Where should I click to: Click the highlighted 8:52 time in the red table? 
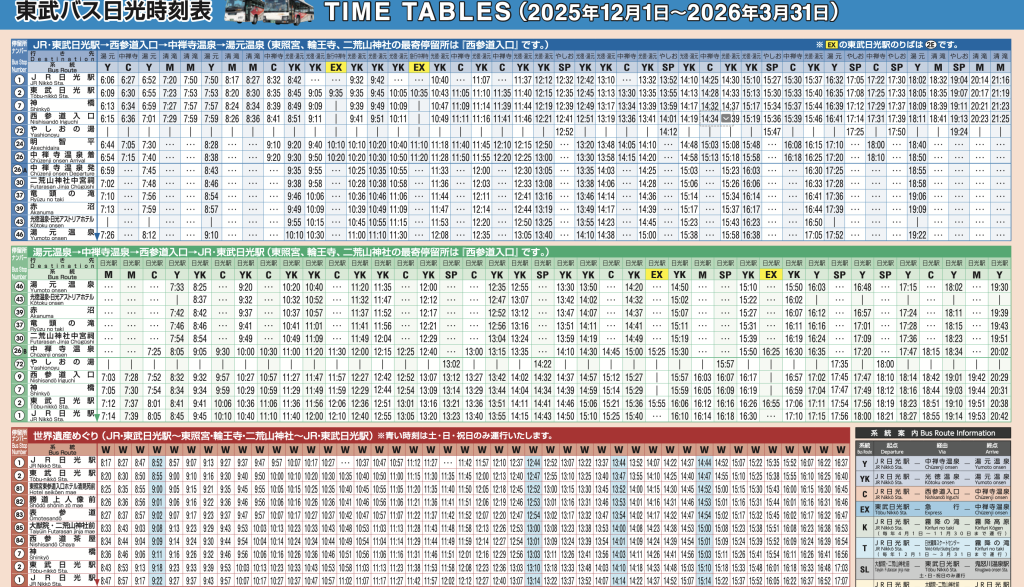(157, 463)
